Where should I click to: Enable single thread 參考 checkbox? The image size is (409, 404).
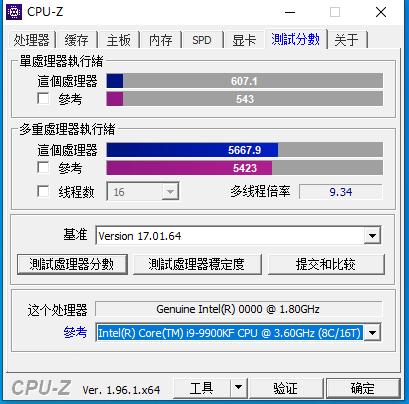click(43, 99)
